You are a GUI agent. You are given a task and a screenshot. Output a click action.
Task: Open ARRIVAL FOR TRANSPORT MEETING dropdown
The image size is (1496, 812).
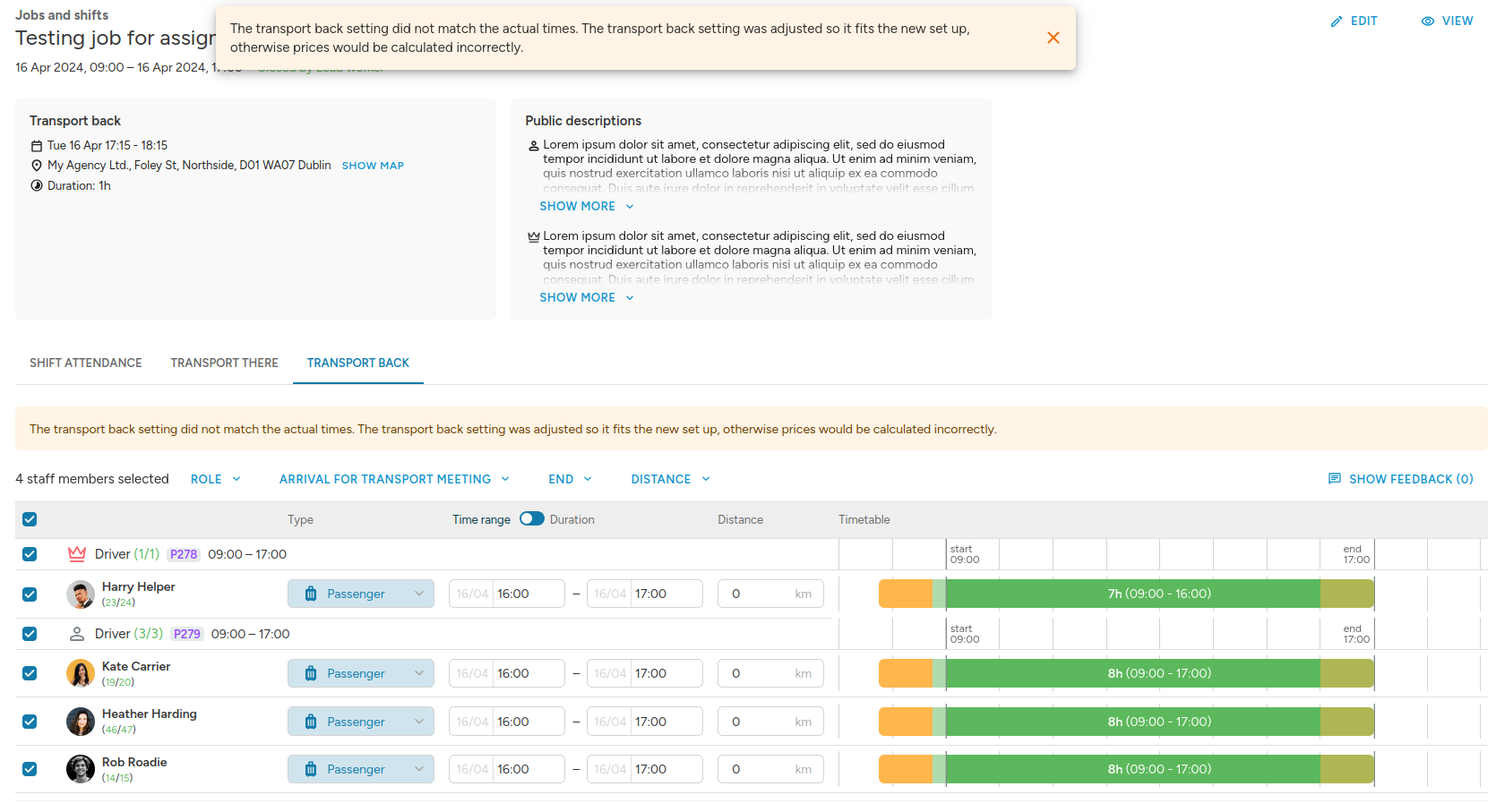point(394,479)
